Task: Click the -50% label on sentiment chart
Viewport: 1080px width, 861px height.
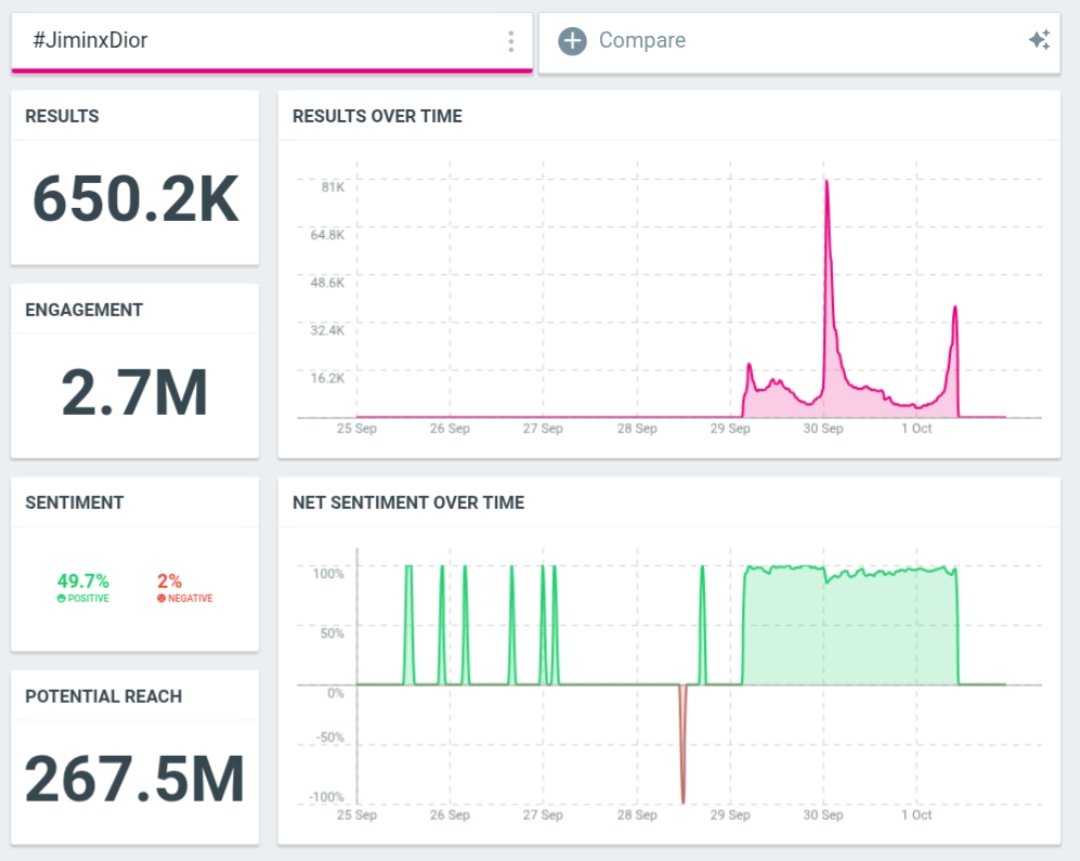Action: (330, 738)
